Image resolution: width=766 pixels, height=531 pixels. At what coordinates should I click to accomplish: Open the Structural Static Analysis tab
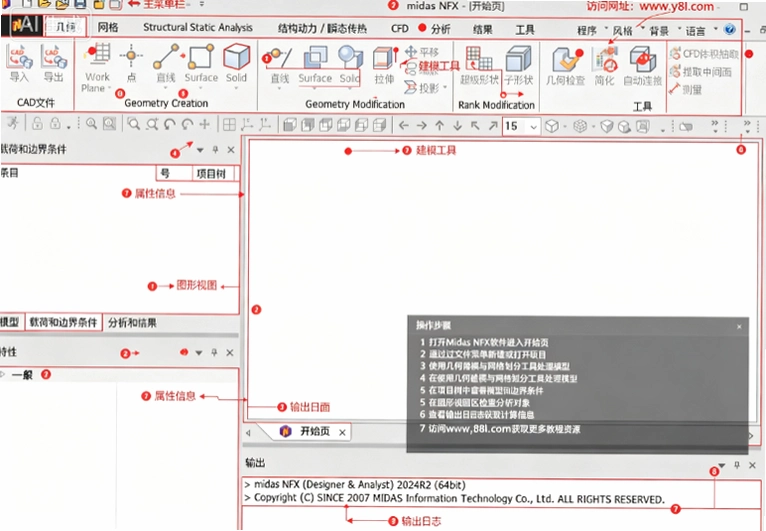(x=198, y=28)
